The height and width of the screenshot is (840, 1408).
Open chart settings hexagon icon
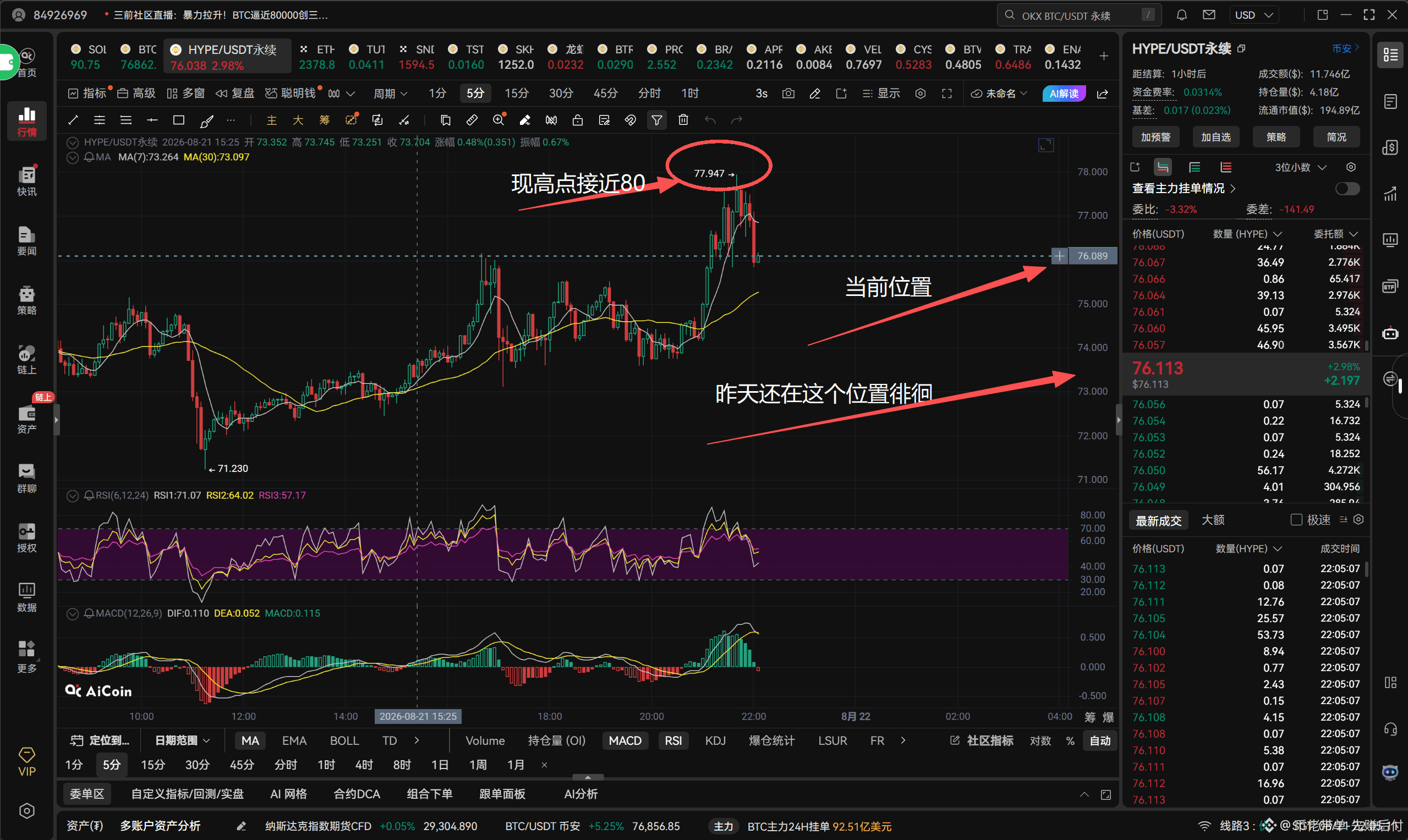click(921, 94)
